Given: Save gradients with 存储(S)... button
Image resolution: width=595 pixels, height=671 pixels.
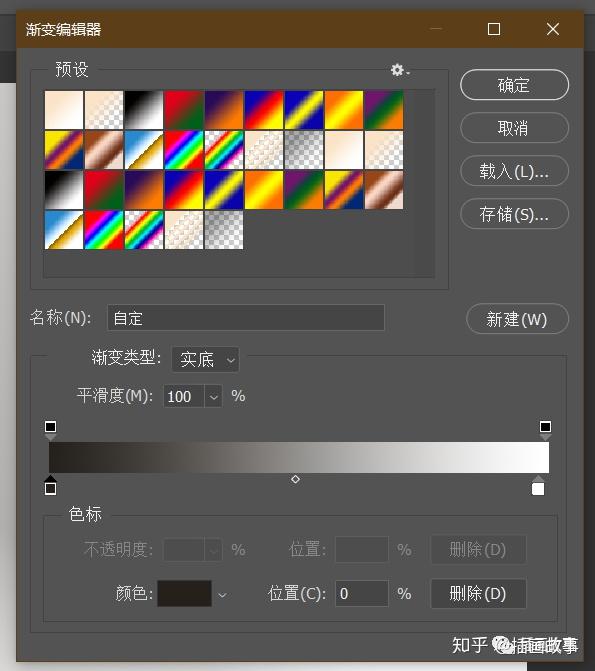Looking at the screenshot, I should click(x=514, y=214).
